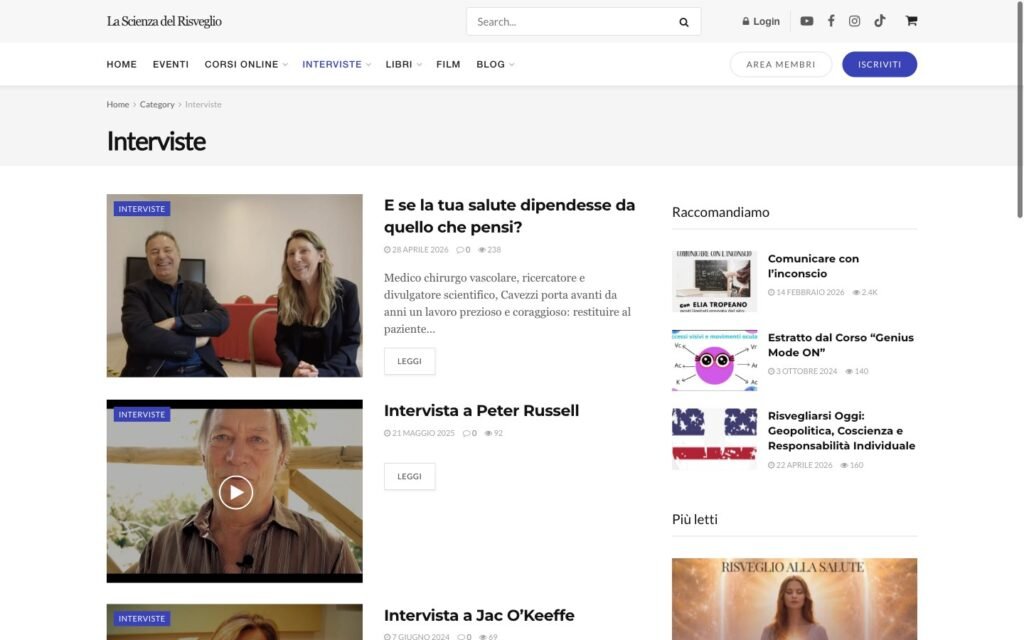Open 'Risvegliarsi Oggi: Geopolitica' article
The image size is (1024, 640).
click(841, 431)
